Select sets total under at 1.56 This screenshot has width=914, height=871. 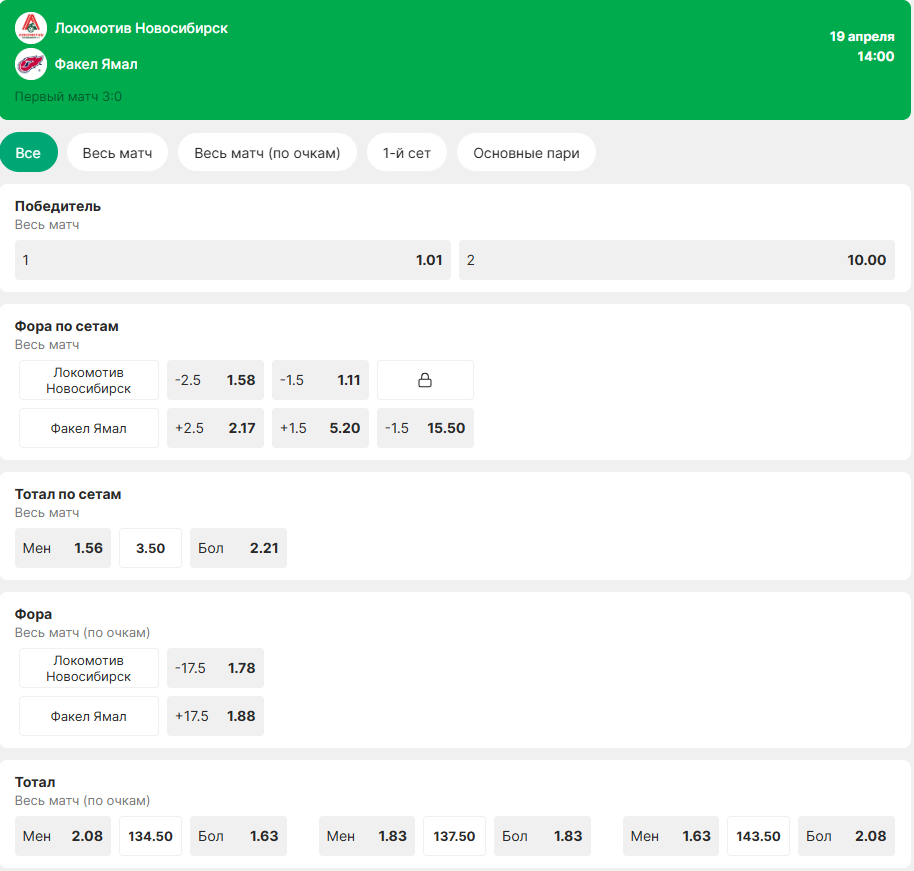[63, 548]
